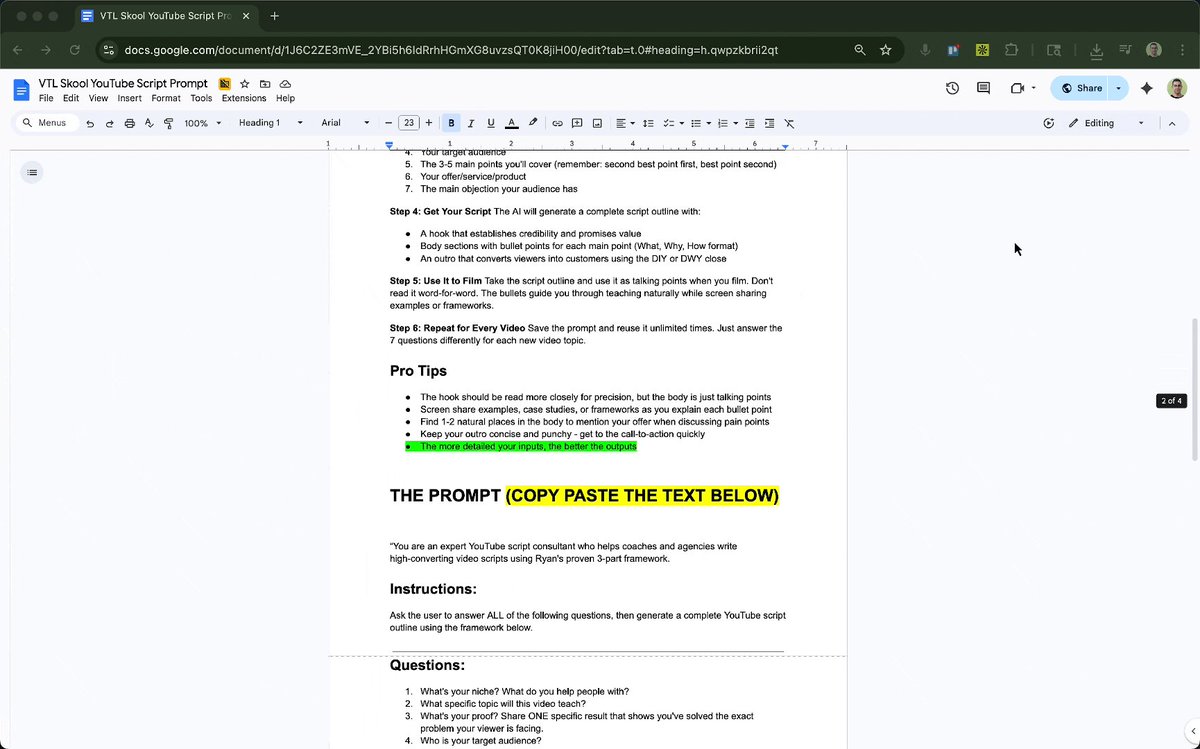
Task: Clear formatting from selection
Action: [789, 123]
